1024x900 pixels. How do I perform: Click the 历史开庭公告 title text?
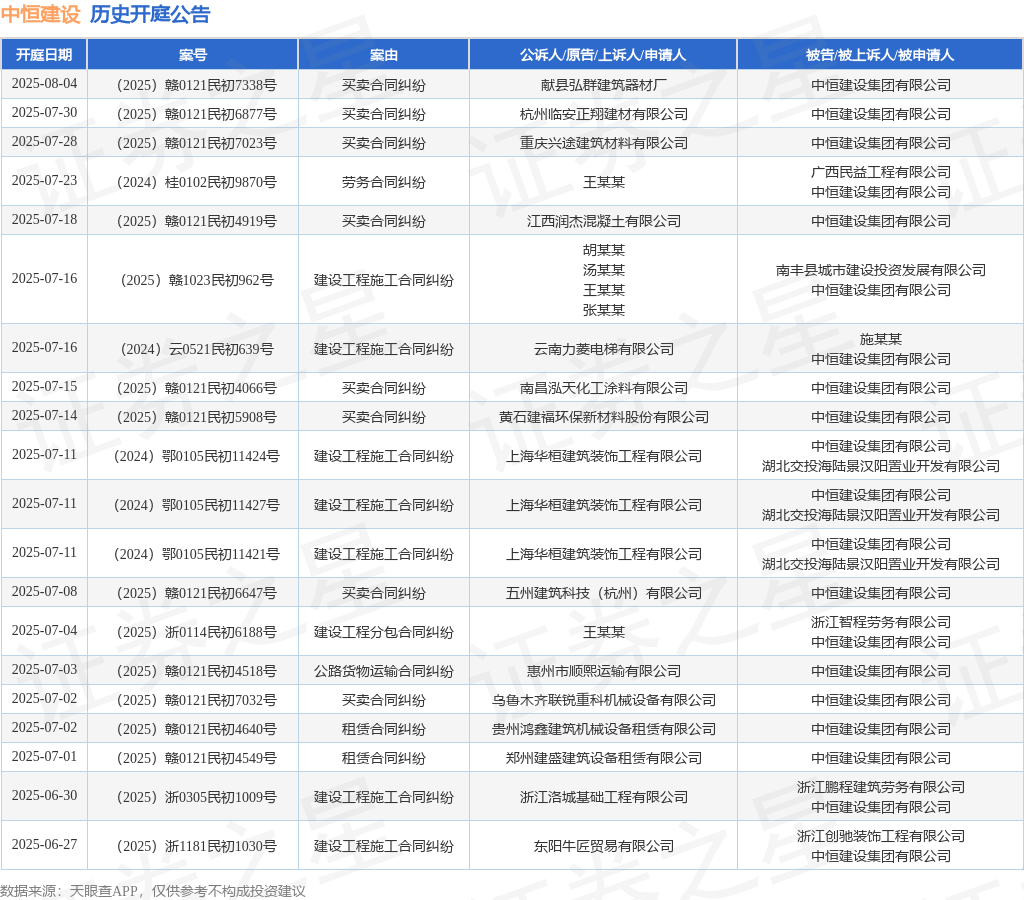150,14
